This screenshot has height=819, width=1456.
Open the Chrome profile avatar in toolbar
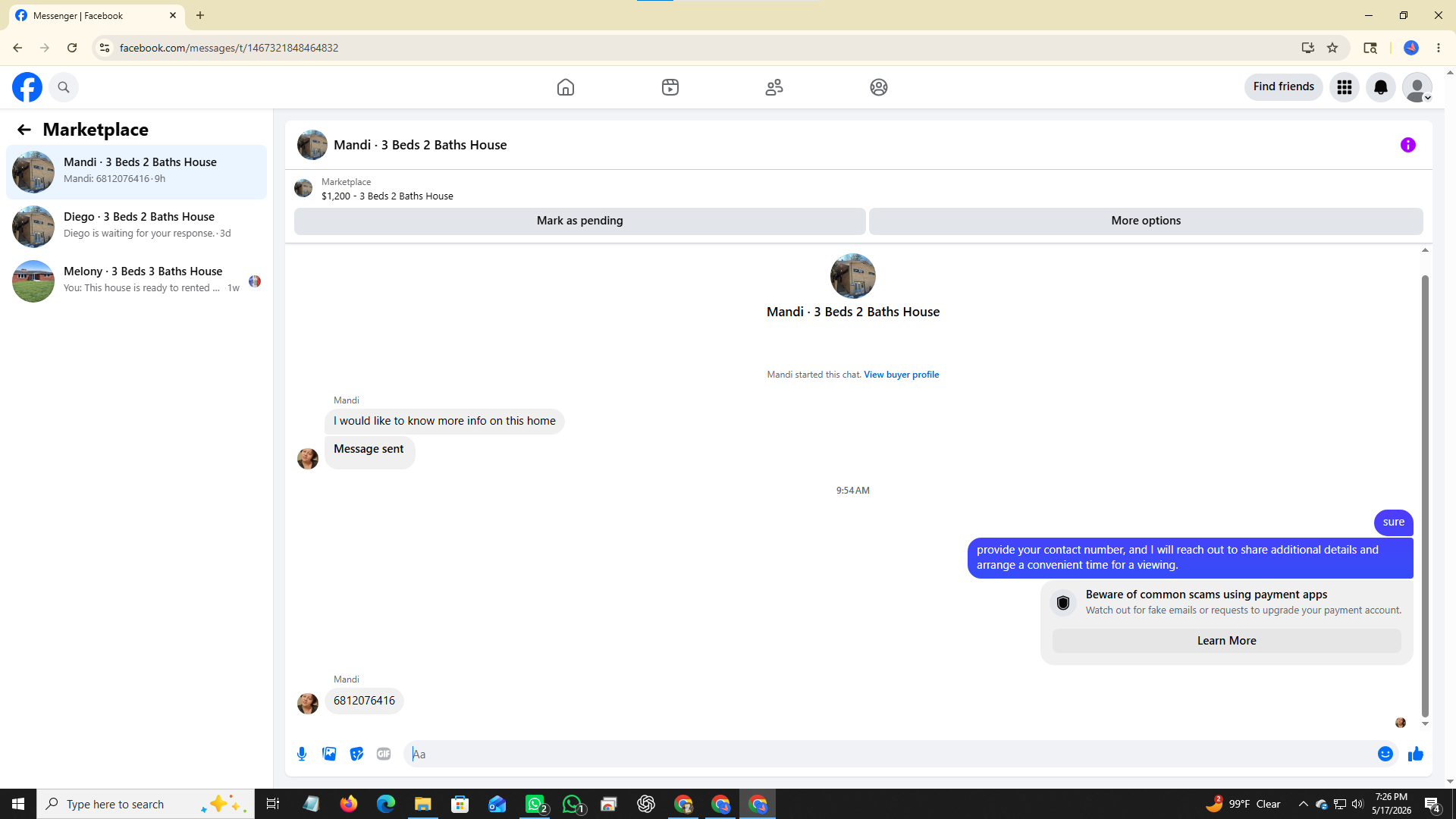coord(1411,48)
